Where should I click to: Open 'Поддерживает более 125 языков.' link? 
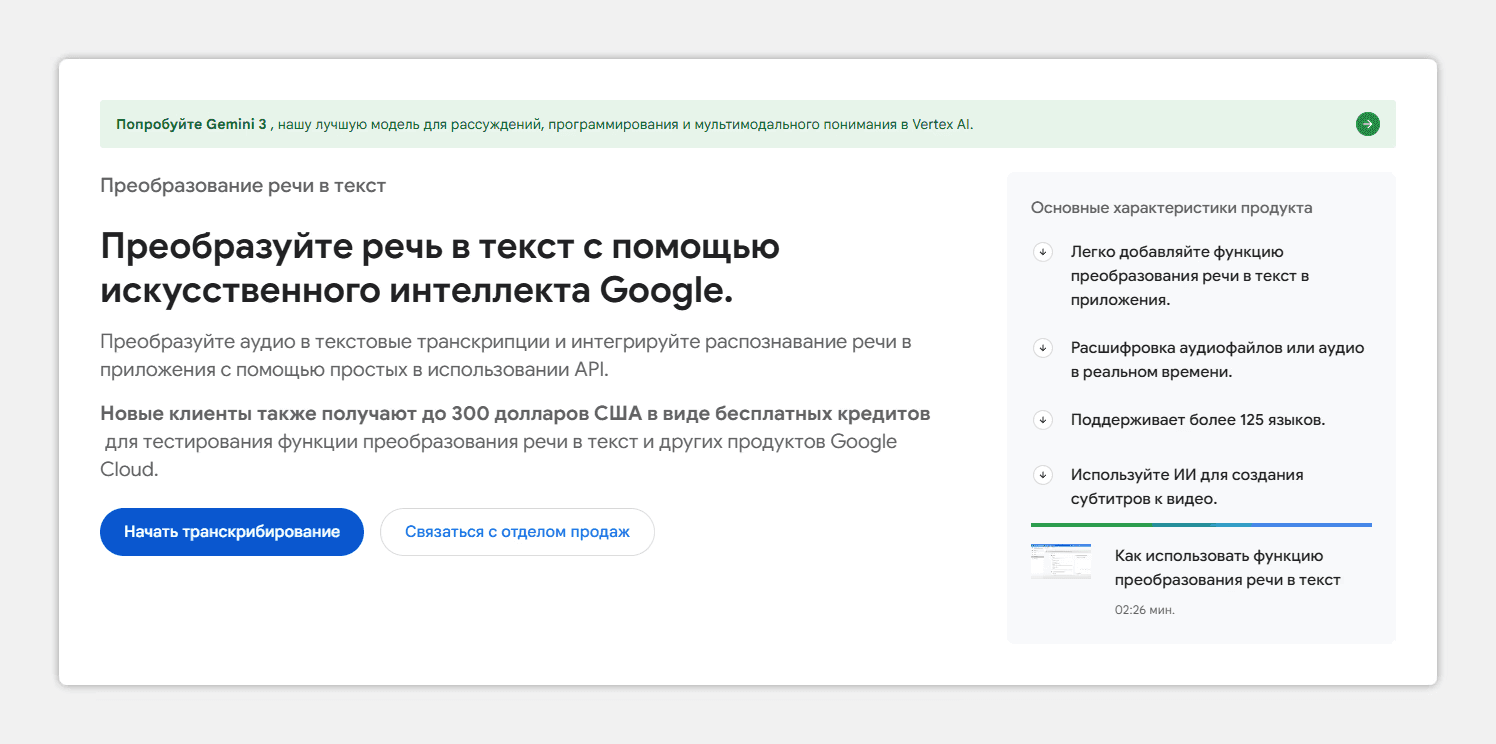coord(1198,420)
